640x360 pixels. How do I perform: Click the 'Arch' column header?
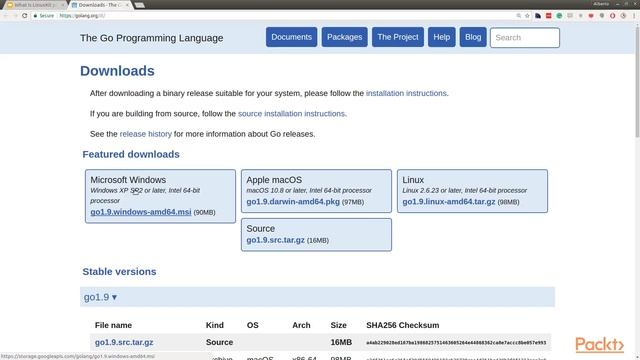click(301, 325)
